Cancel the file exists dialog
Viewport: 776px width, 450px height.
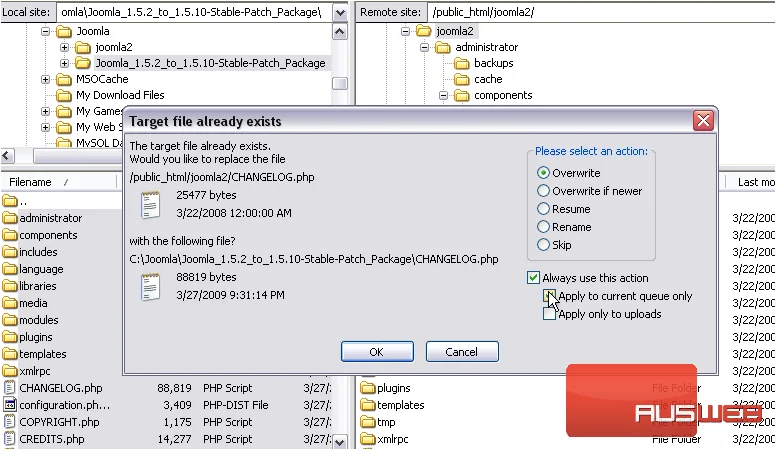click(x=462, y=351)
